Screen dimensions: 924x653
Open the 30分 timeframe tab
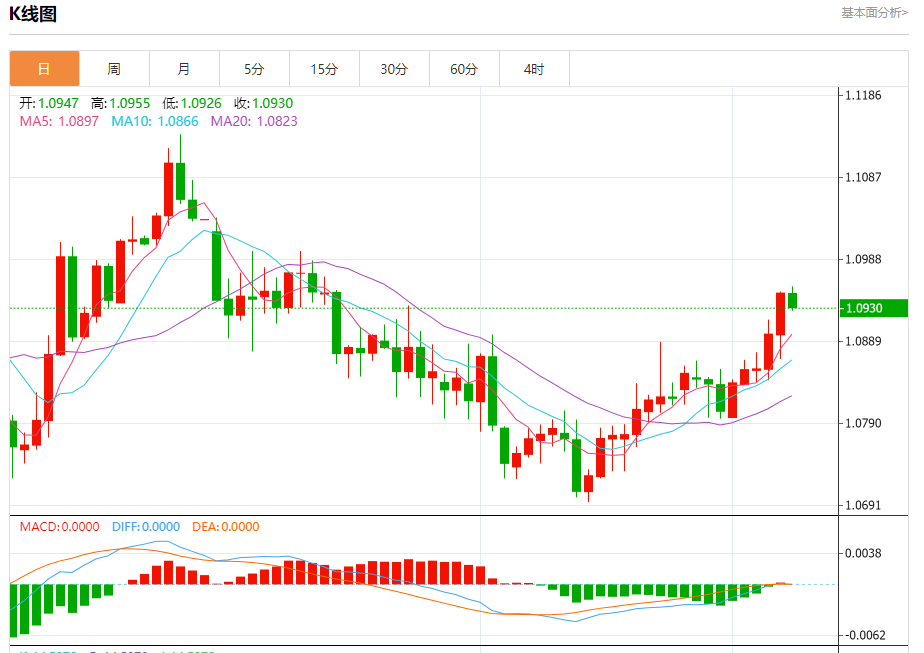(x=394, y=69)
